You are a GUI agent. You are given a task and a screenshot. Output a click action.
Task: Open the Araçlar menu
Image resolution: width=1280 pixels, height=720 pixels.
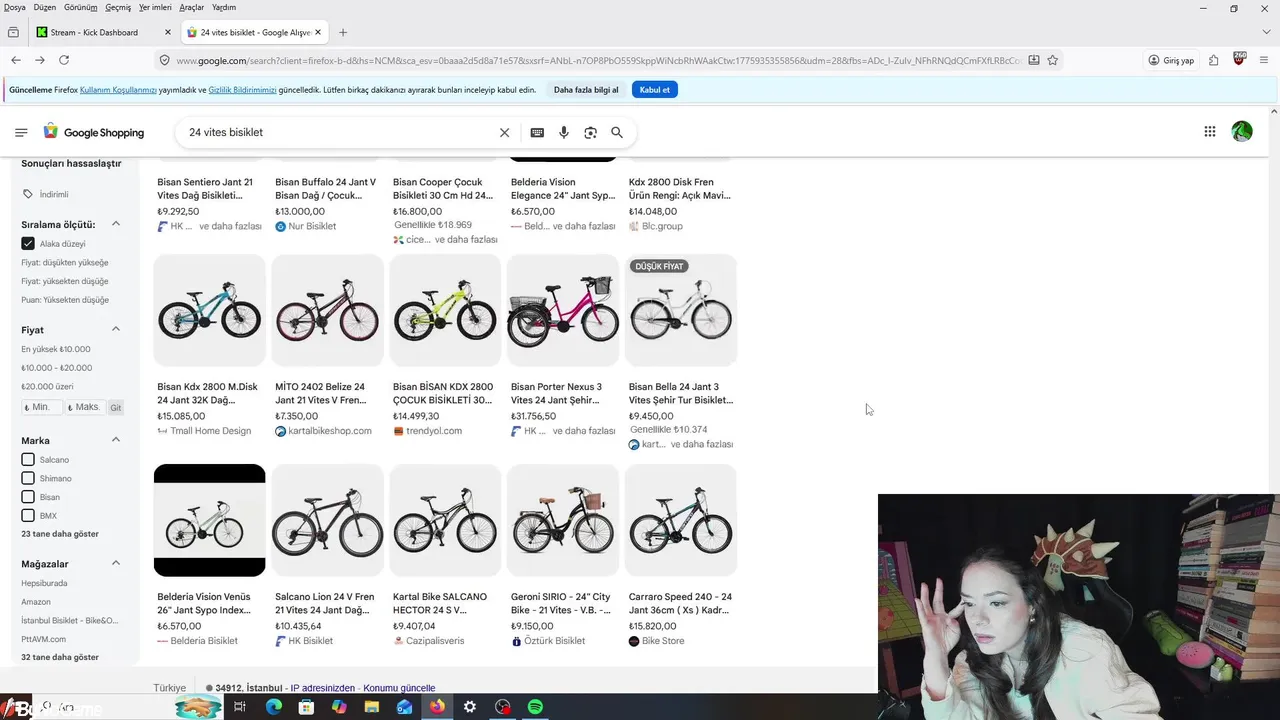[x=191, y=7]
